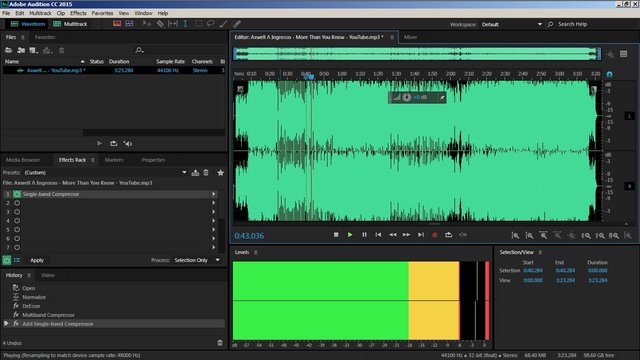This screenshot has width=640, height=360.
Task: Click the Apply button in Effects Rack
Action: 37,260
